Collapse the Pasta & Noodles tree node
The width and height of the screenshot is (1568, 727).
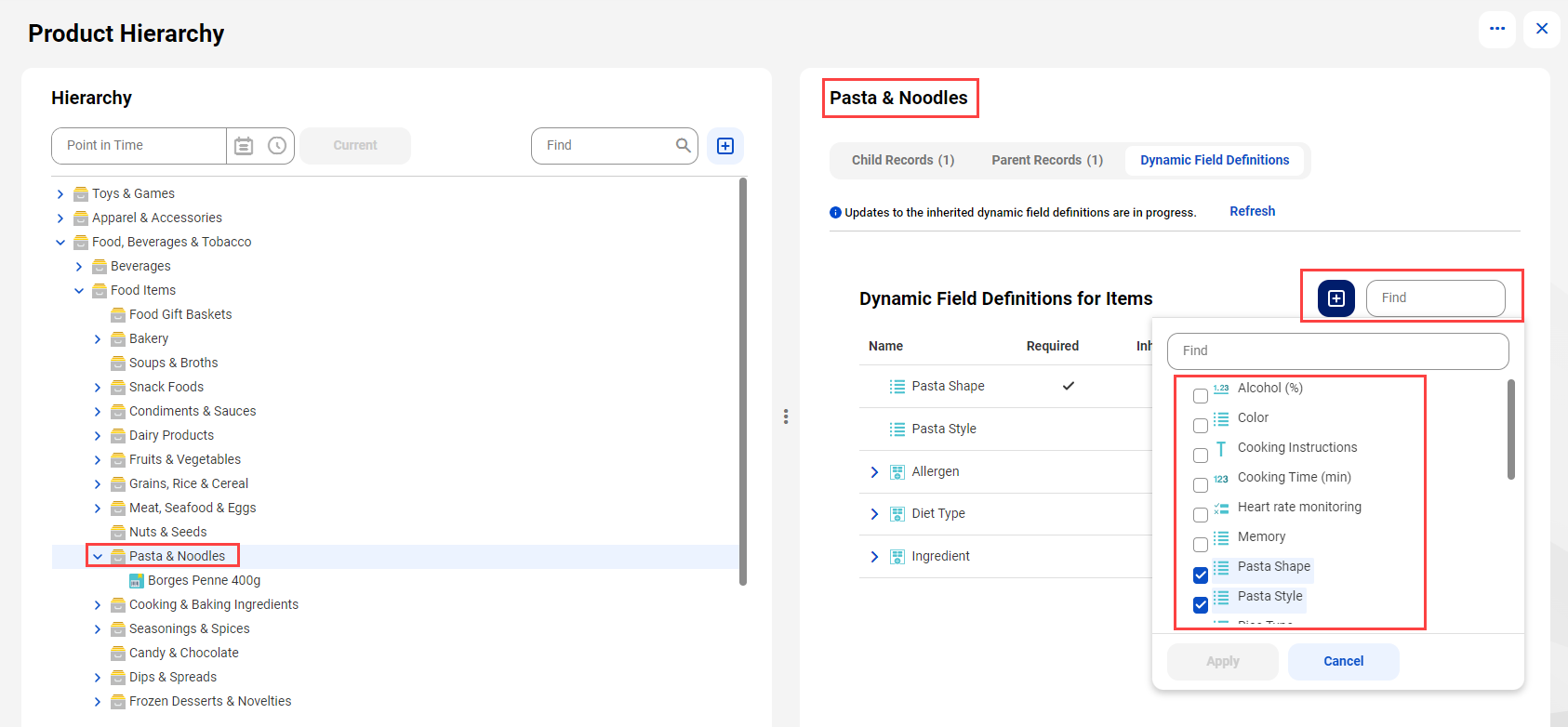(x=98, y=557)
